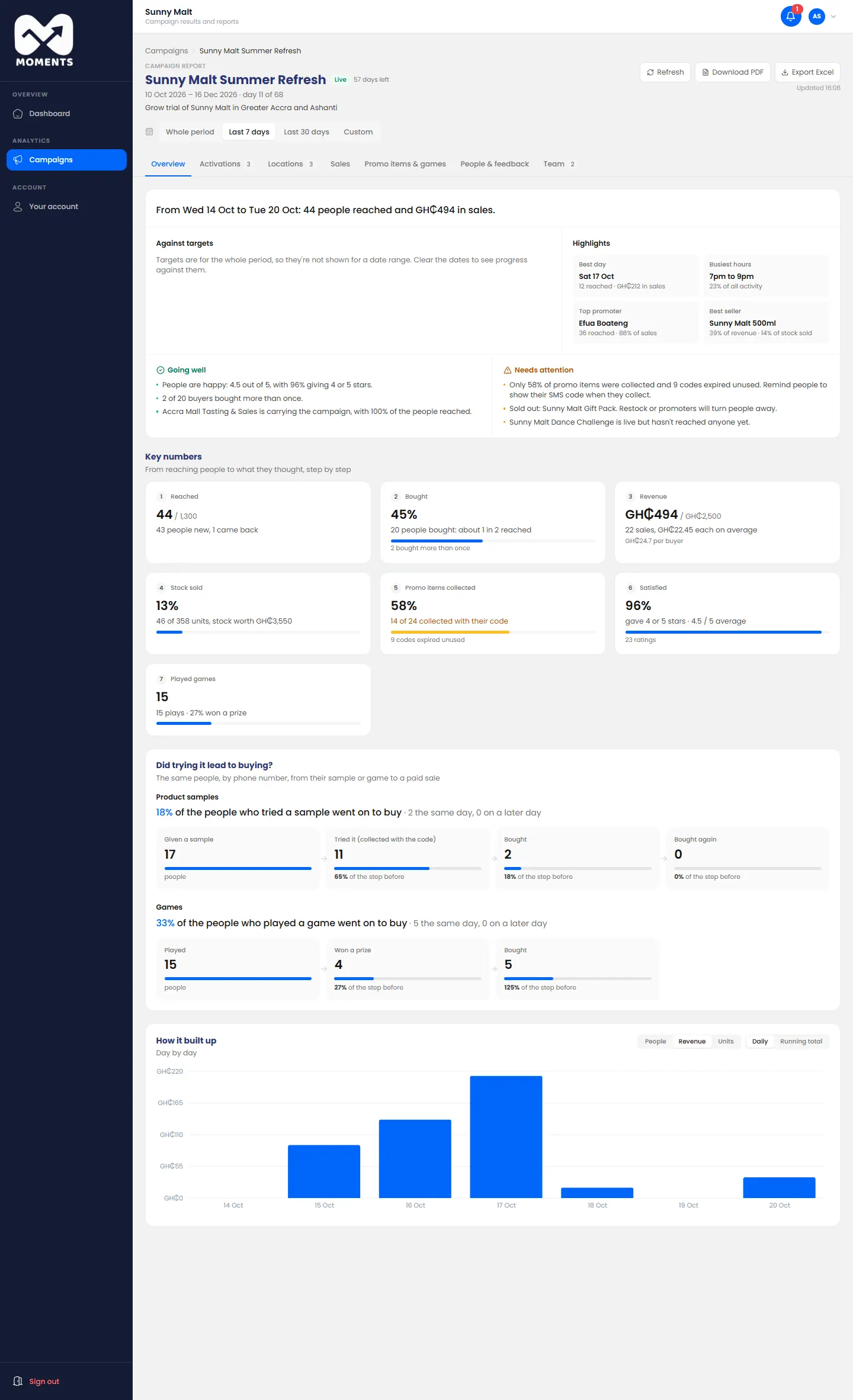The width and height of the screenshot is (853, 1400).
Task: Click the Dashboard home icon
Action: 18,114
